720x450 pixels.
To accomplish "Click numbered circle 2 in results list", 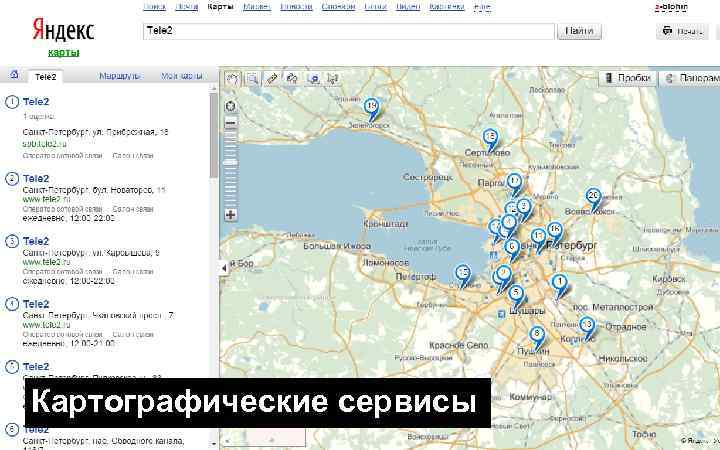I will tap(12, 179).
